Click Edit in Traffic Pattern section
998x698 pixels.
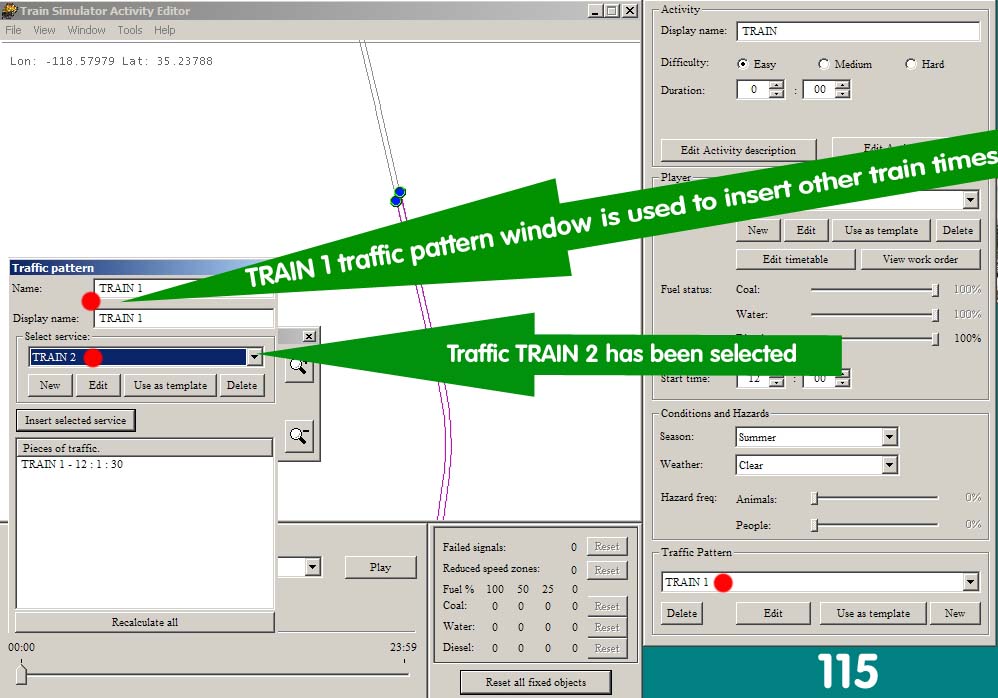(x=773, y=613)
